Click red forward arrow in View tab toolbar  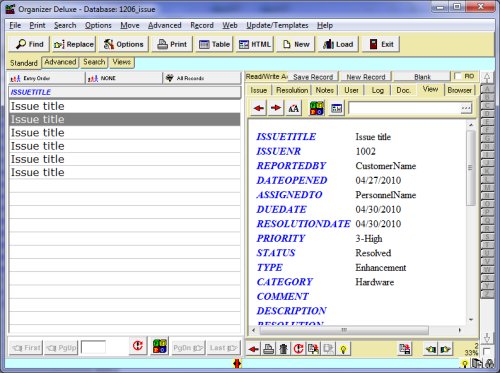click(276, 108)
